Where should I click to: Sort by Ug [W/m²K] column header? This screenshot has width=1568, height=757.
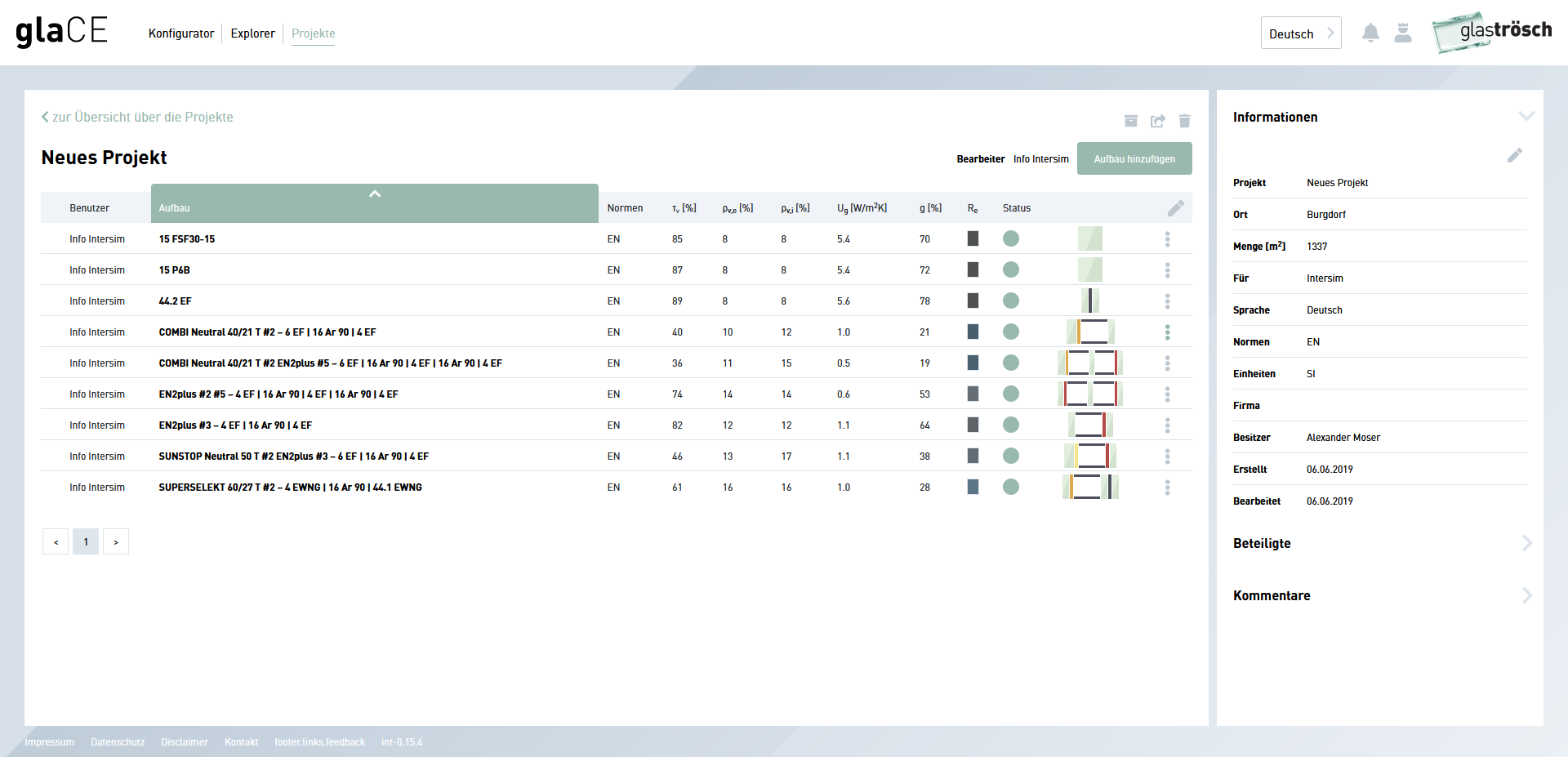tap(862, 208)
